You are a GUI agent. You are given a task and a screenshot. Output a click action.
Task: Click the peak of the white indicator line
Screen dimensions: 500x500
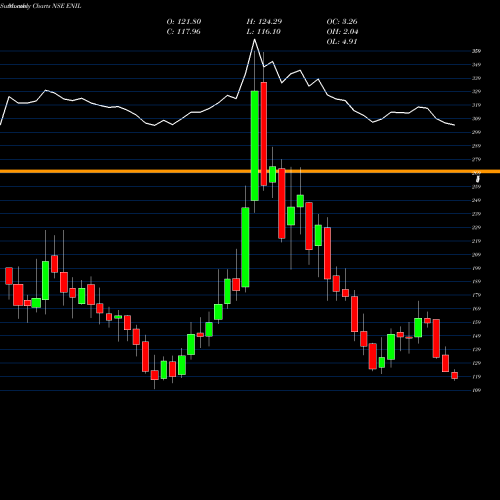pyautogui.click(x=254, y=40)
